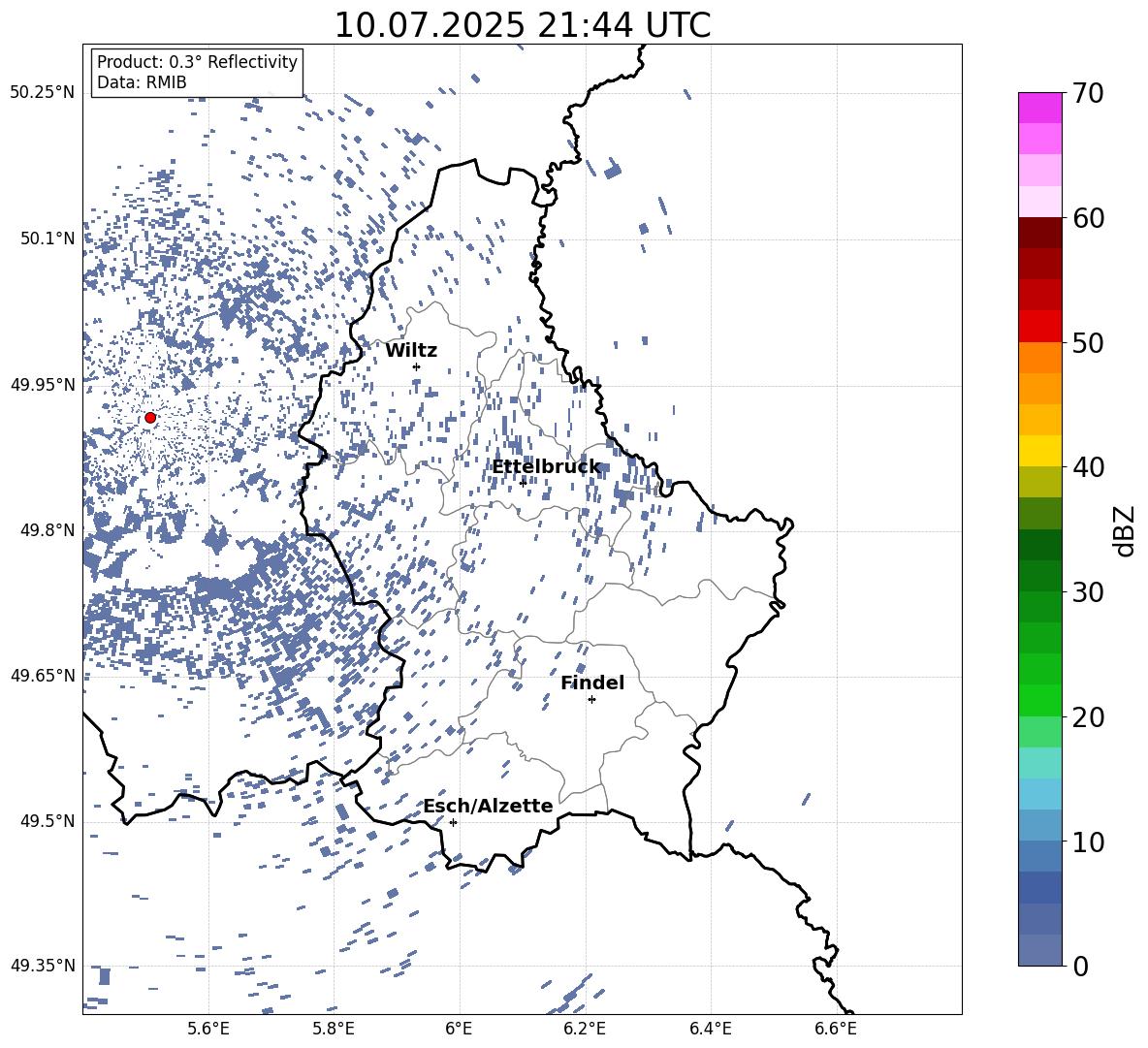The height and width of the screenshot is (1048, 1148).
Task: Click the 5.8°E longitude label
Action: (334, 1030)
